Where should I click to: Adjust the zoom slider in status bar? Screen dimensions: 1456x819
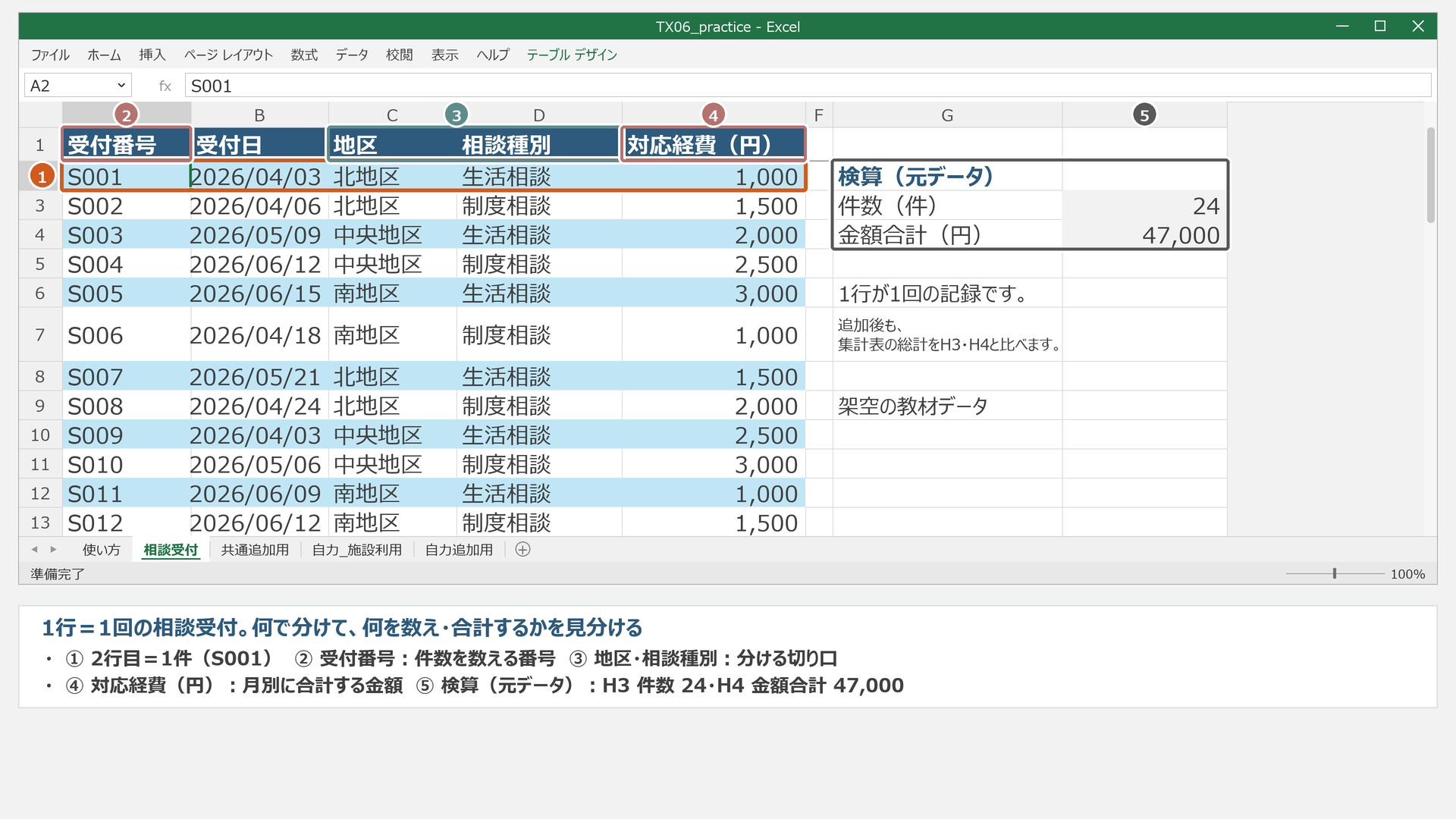pyautogui.click(x=1335, y=574)
